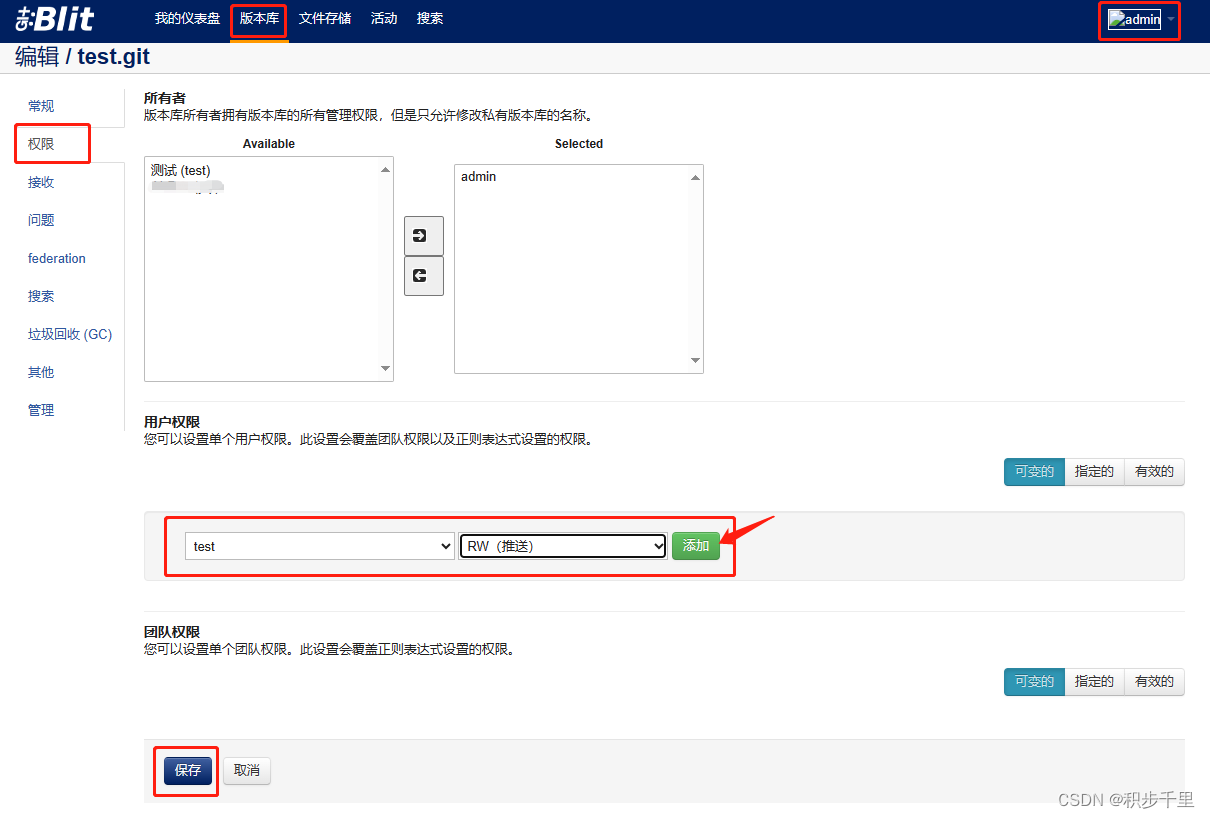Switch to the 垃圾回收 (GC) tab
Screen dimensions: 1210x818
click(x=70, y=334)
